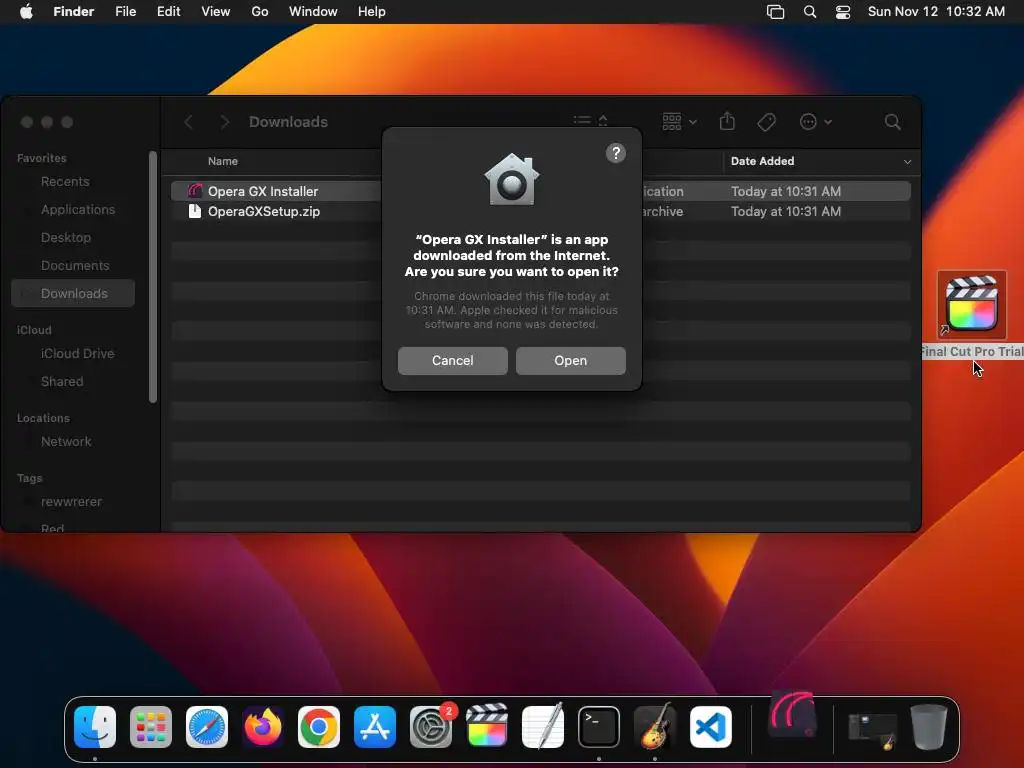Go forward in Finder navigation
This screenshot has height=768, width=1024.
point(225,122)
